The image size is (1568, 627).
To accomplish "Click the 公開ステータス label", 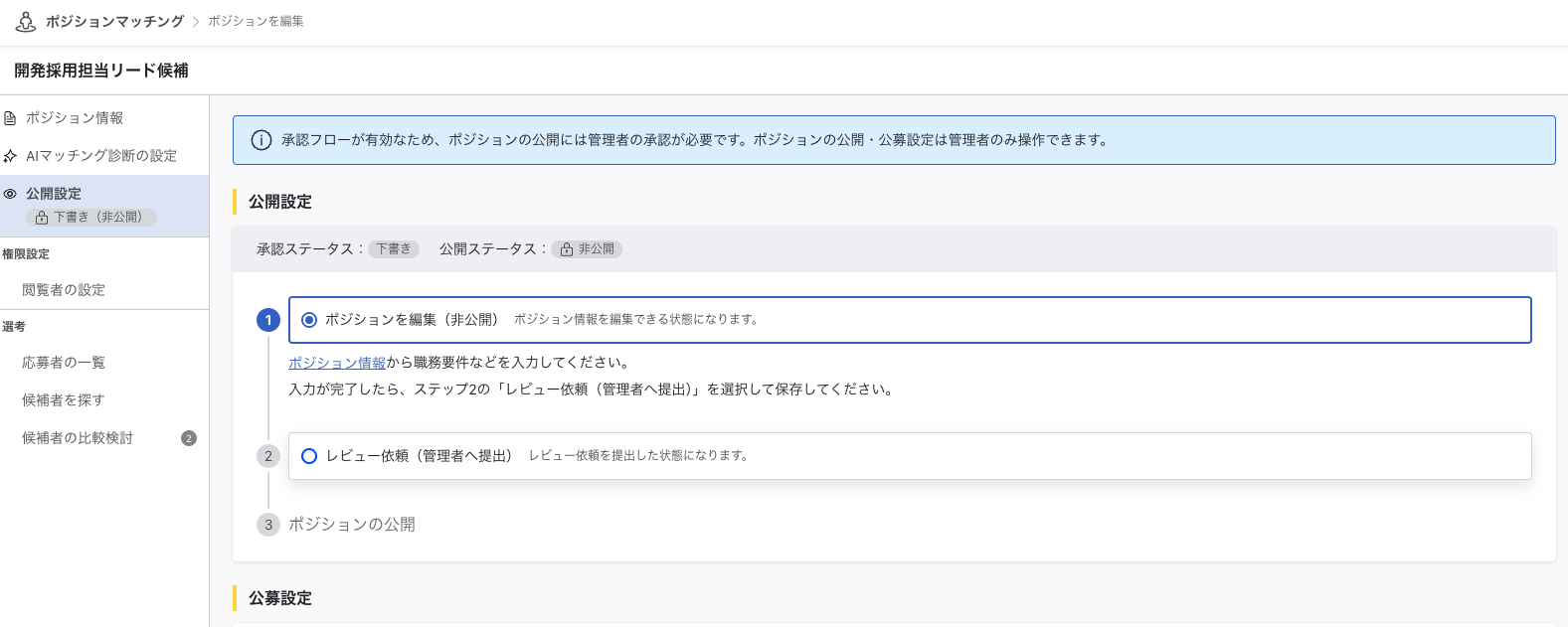I will click(492, 249).
